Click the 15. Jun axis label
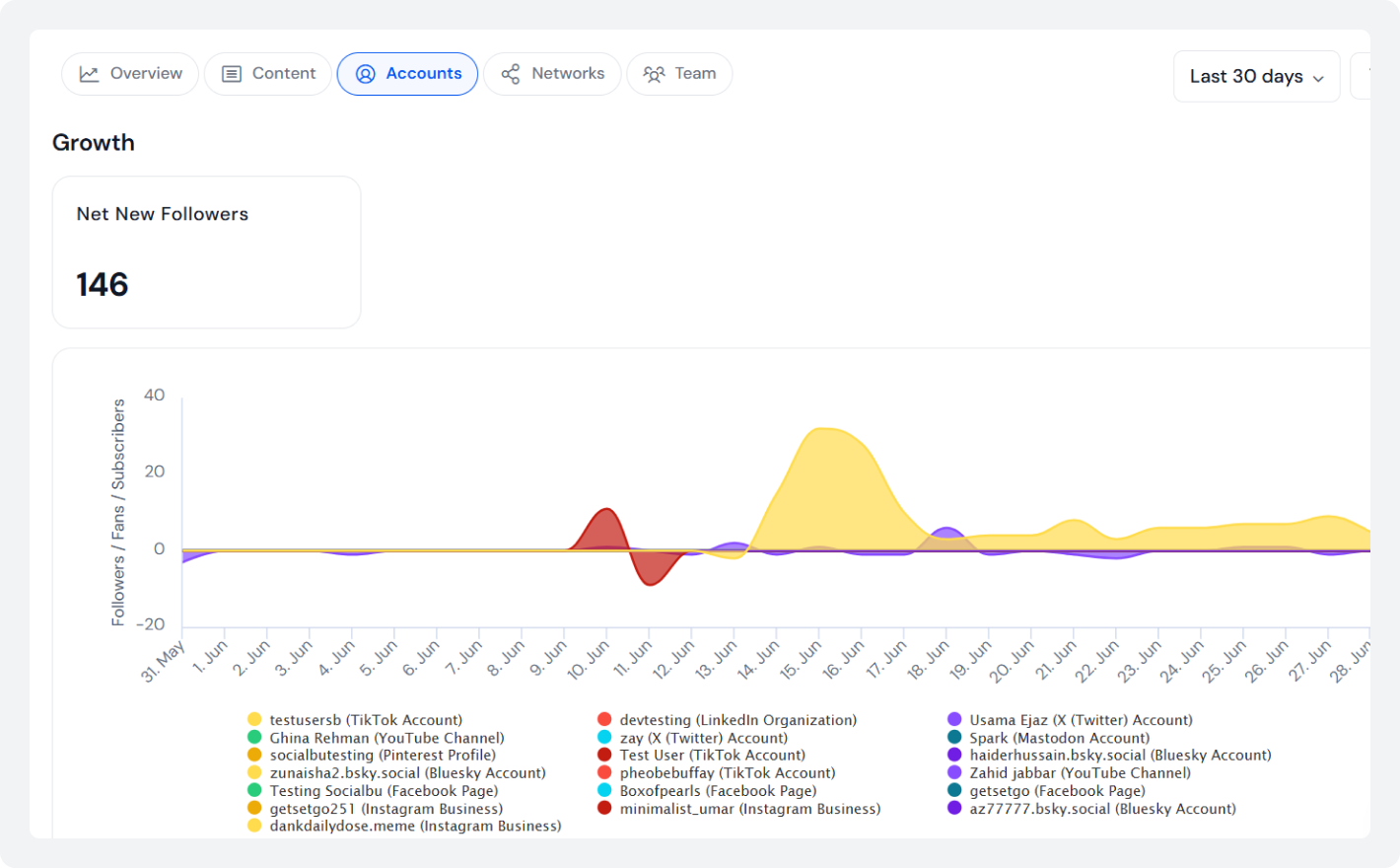This screenshot has height=868, width=1400. 801,660
